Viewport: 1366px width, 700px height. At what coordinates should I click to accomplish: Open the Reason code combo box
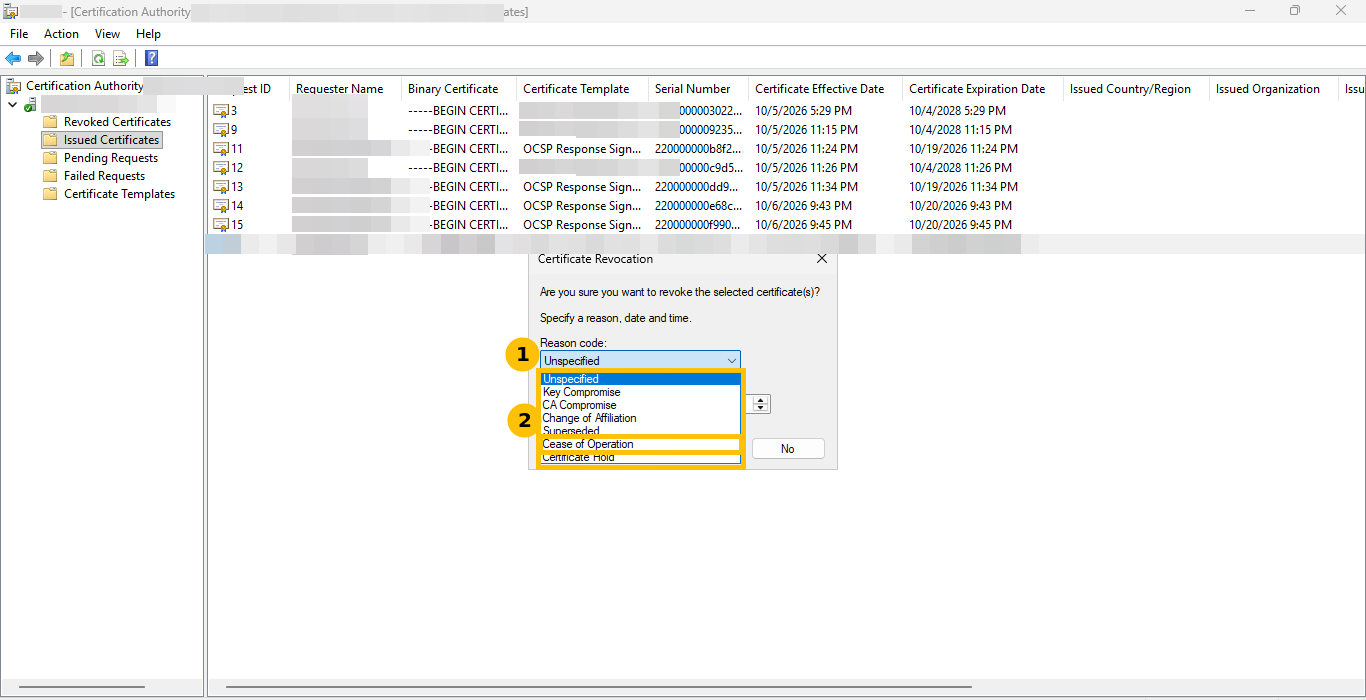[x=640, y=360]
